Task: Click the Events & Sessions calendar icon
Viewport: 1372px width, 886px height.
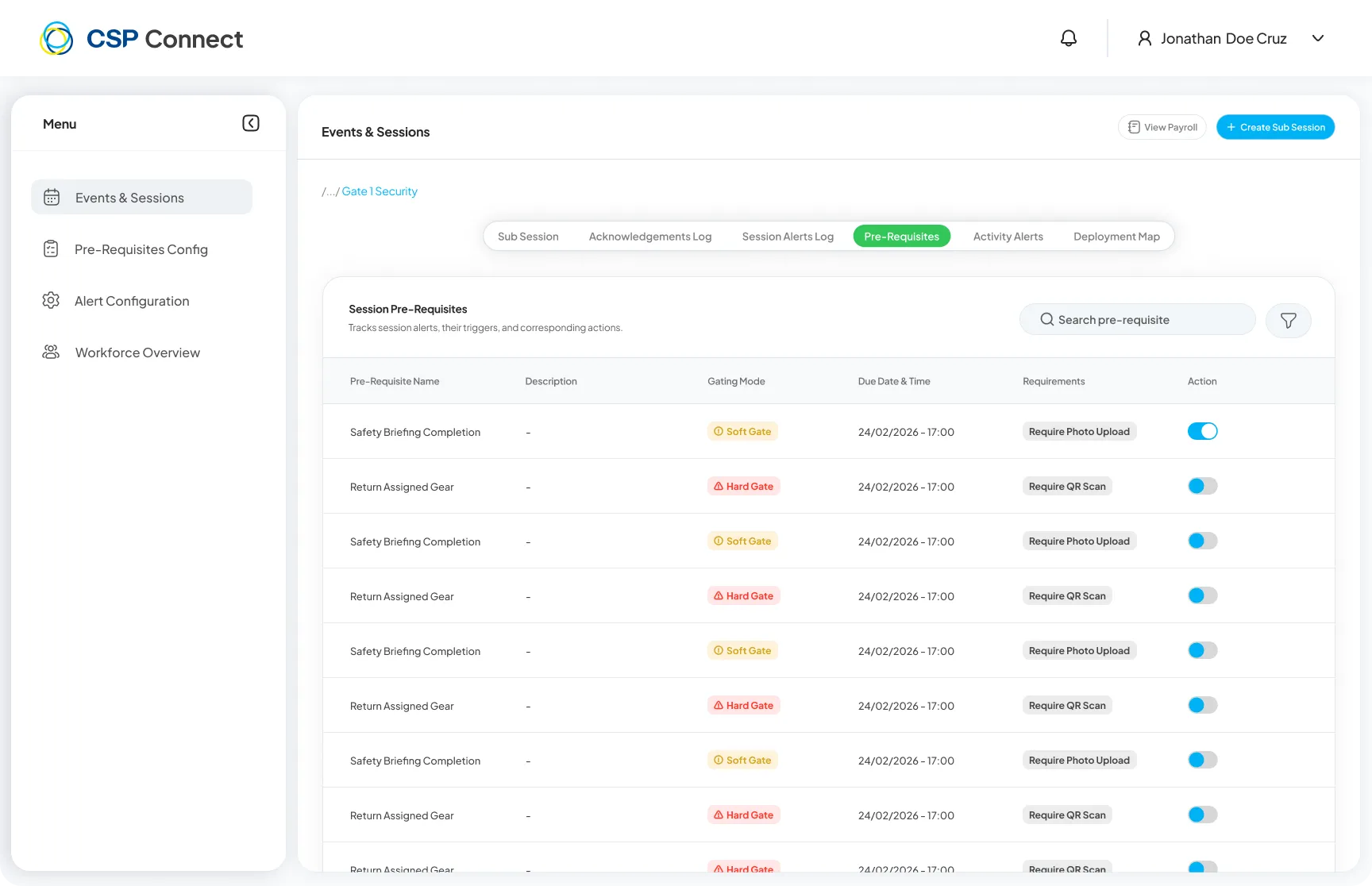Action: [52, 198]
